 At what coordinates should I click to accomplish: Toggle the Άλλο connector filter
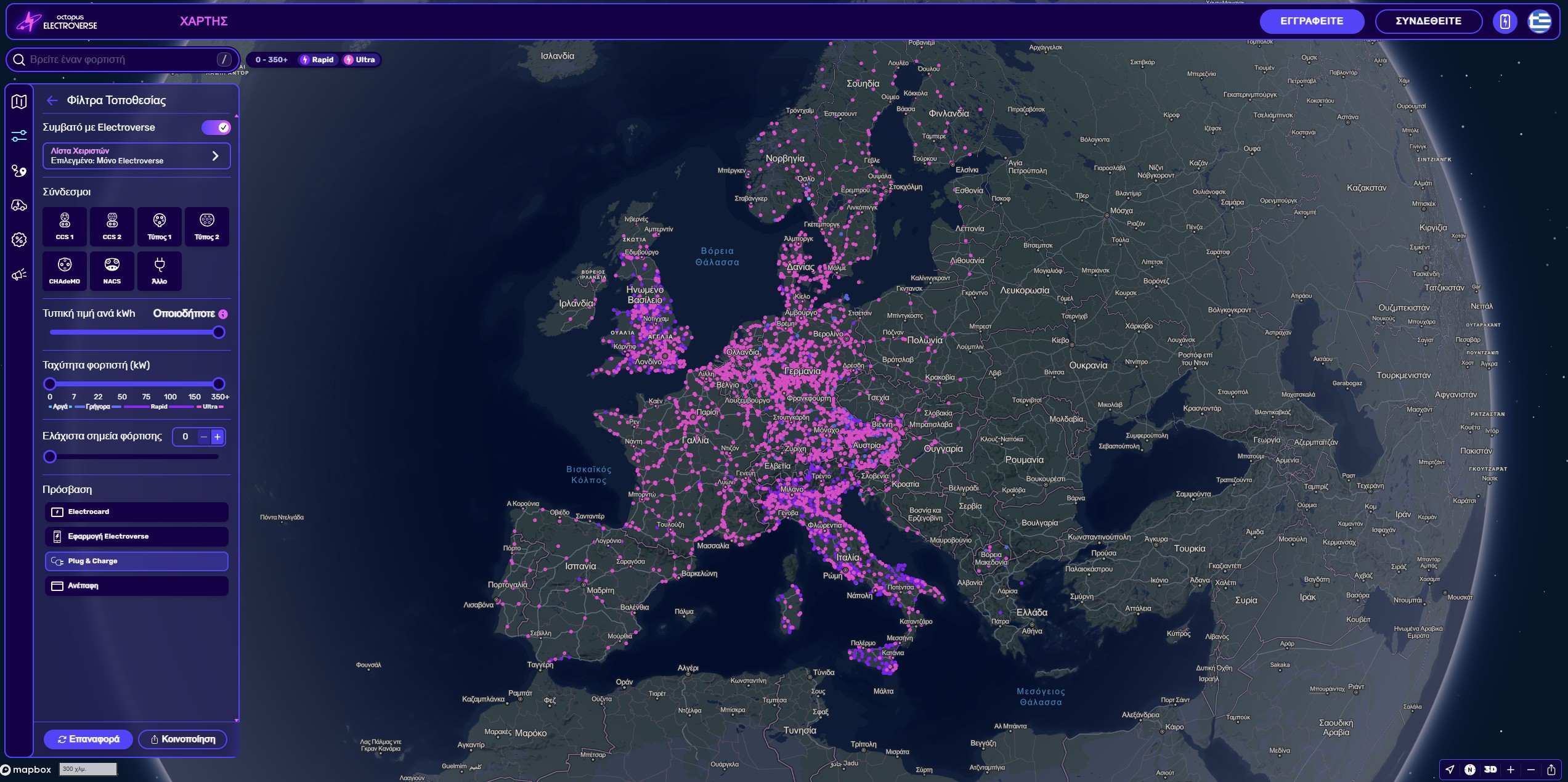coord(160,271)
